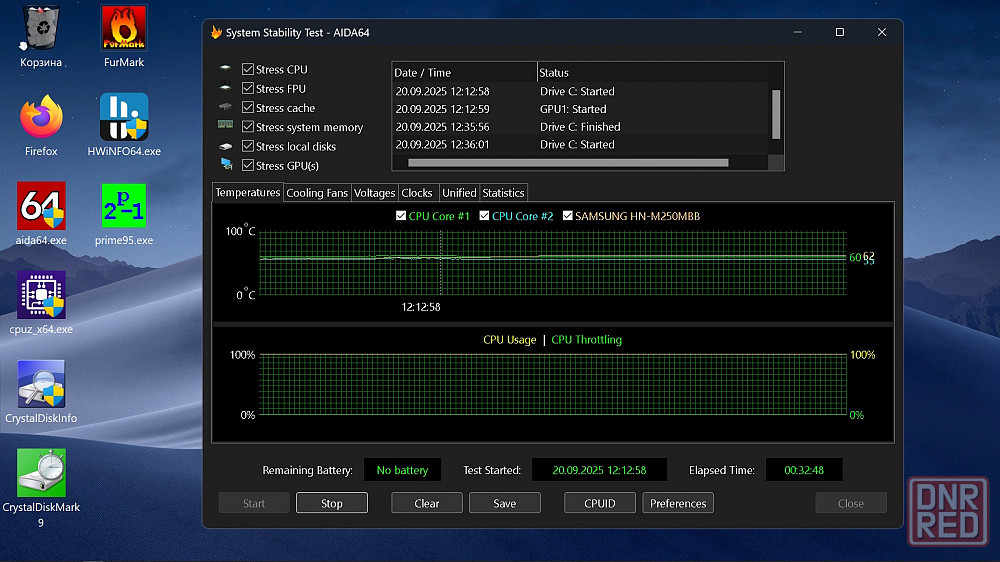Viewport: 1000px width, 562px height.
Task: Open the Statistics tab
Action: [503, 193]
